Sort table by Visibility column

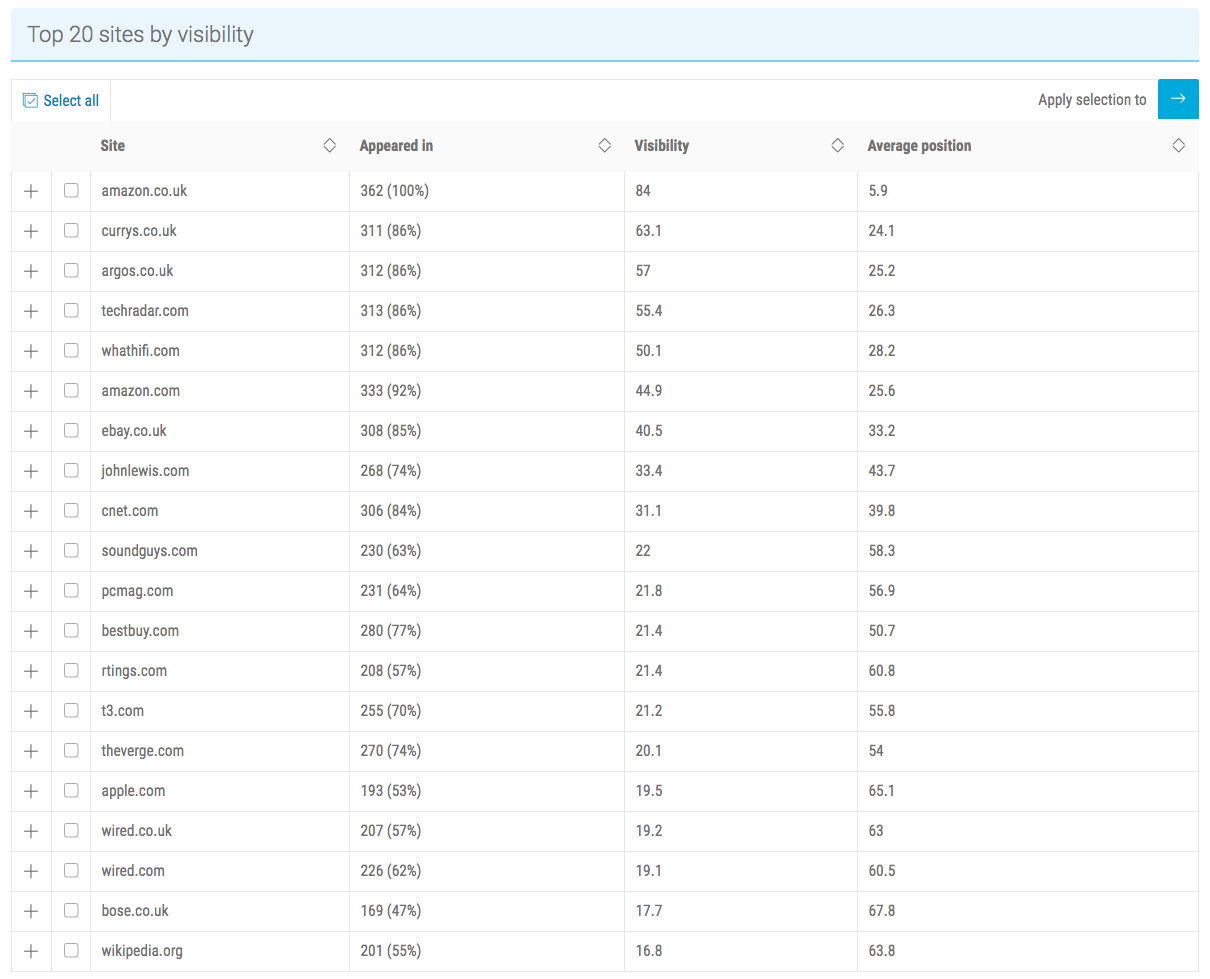[x=838, y=146]
